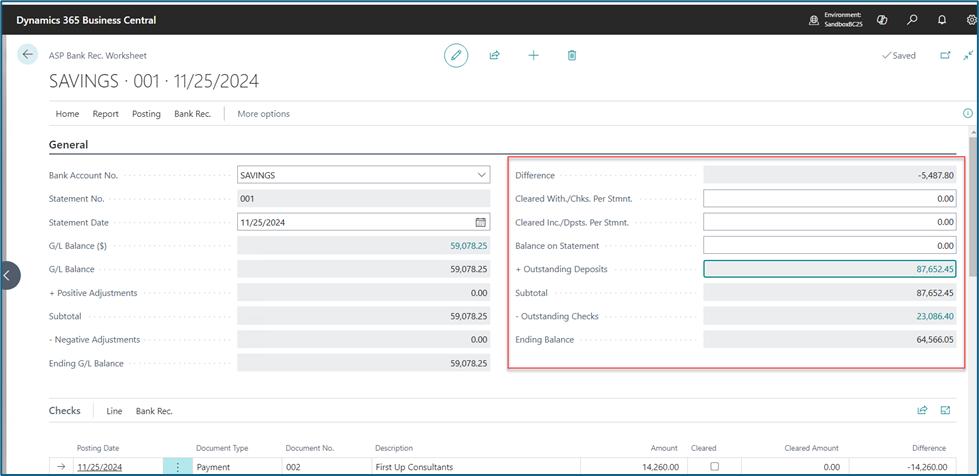
Task: Select the -14,260.00 difference cell
Action: click(902, 467)
